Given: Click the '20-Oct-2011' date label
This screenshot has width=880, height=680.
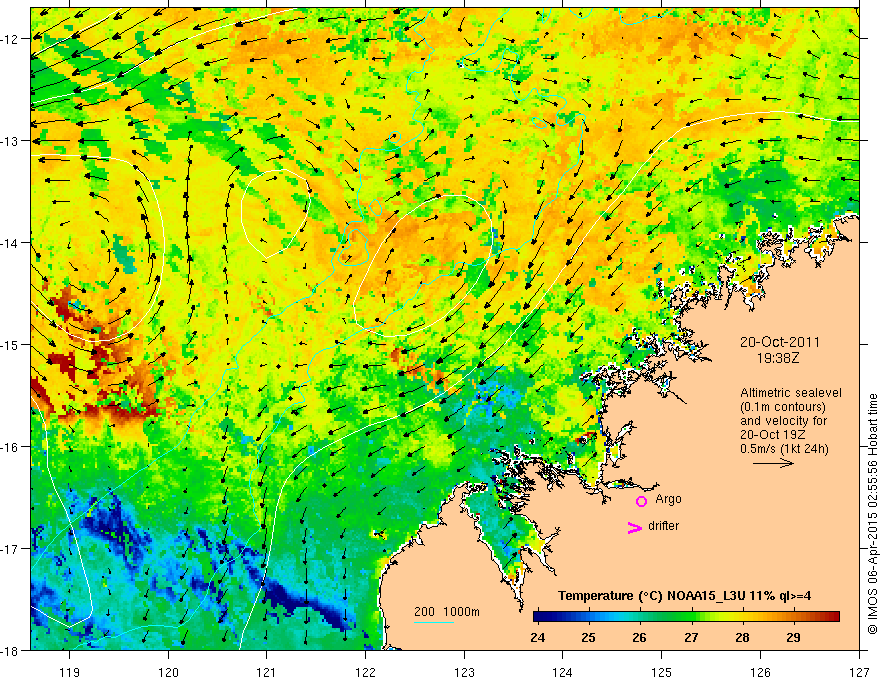Looking at the screenshot, I should [x=780, y=342].
